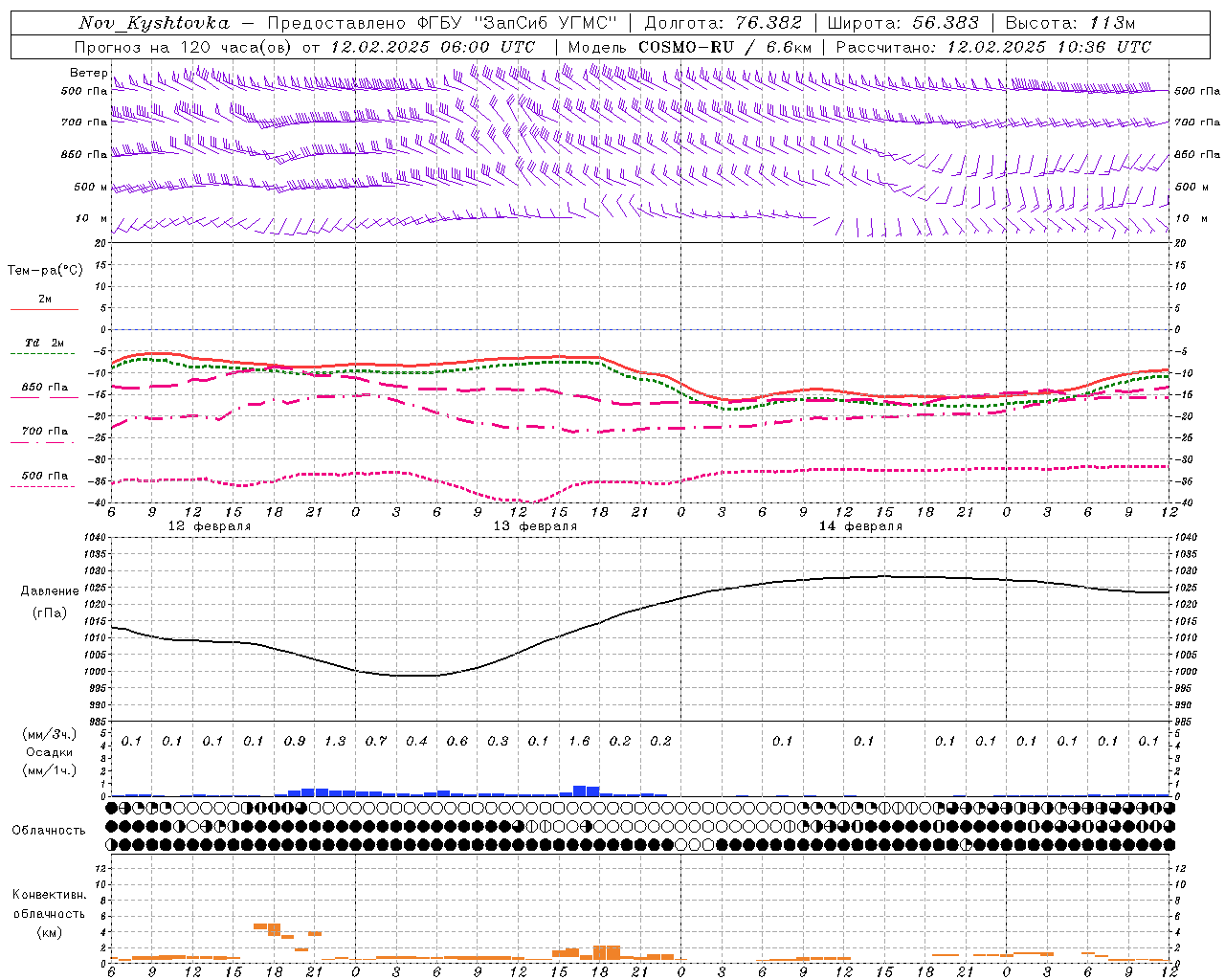Click the 0.4 precipitation value
1225x980 pixels.
tap(416, 741)
